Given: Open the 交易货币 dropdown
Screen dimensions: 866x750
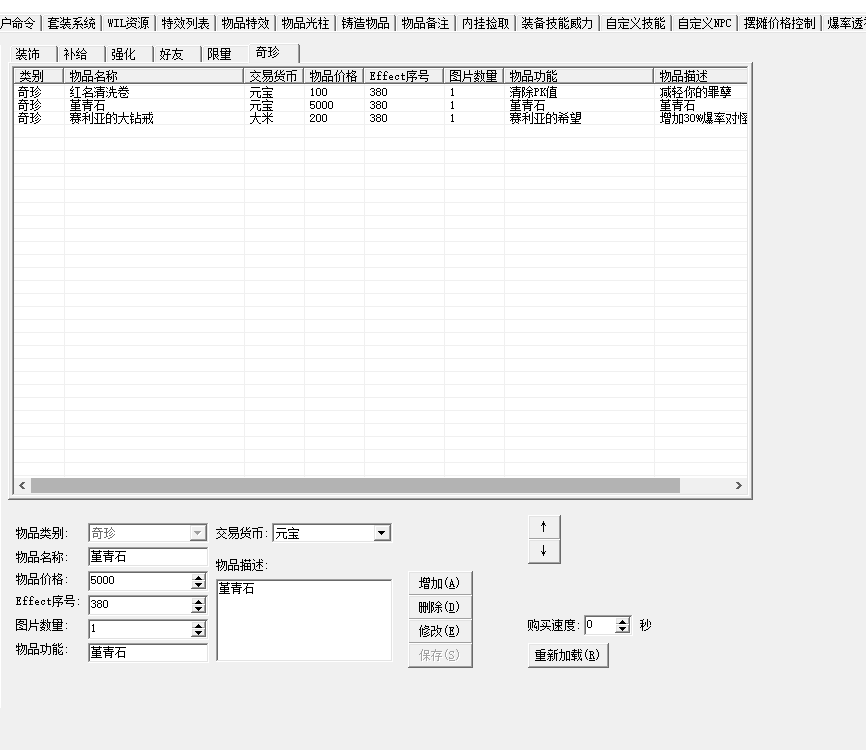Looking at the screenshot, I should [x=382, y=533].
